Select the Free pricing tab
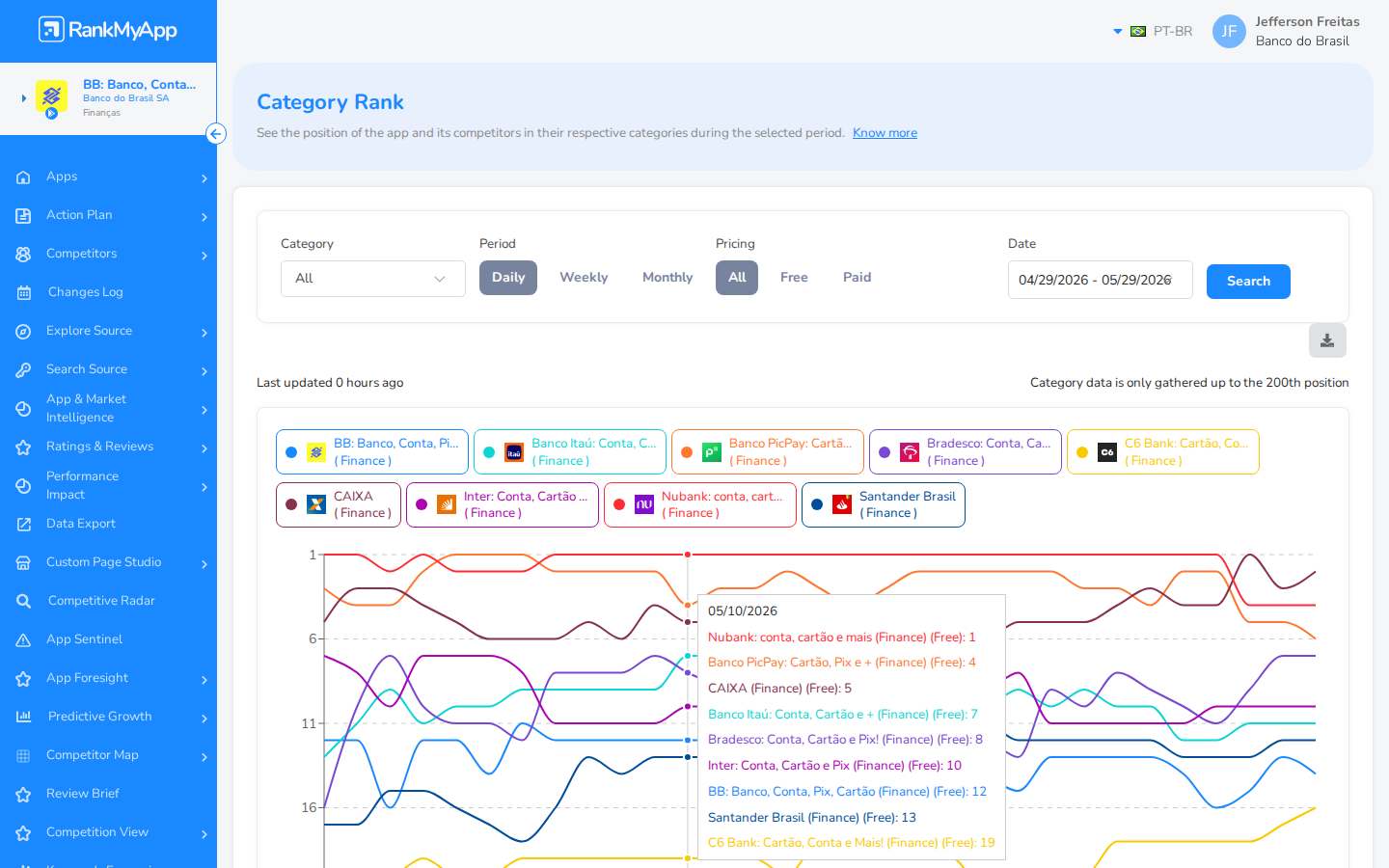 [794, 278]
